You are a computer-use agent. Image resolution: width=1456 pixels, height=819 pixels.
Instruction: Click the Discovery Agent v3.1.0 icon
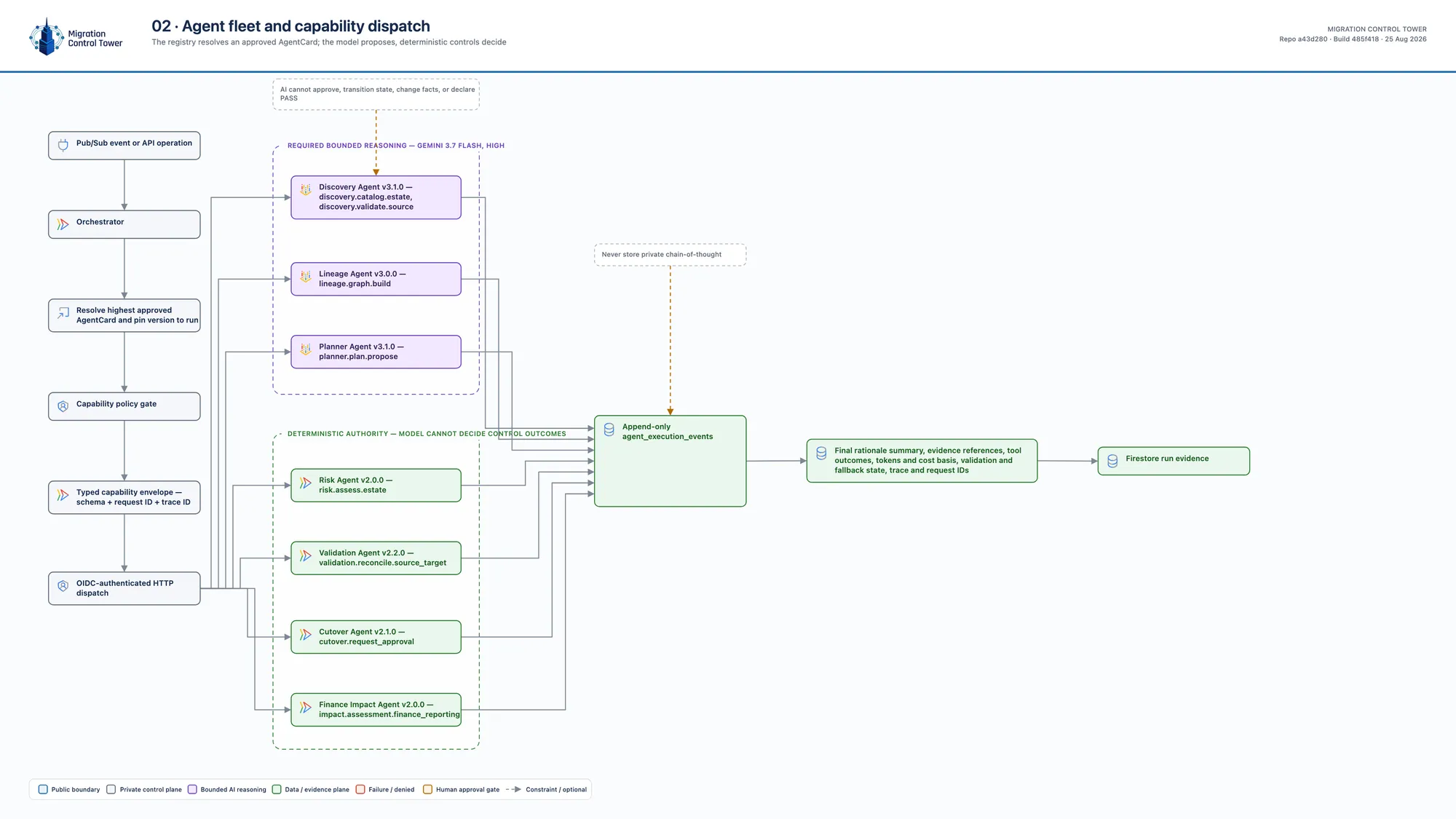[306, 189]
